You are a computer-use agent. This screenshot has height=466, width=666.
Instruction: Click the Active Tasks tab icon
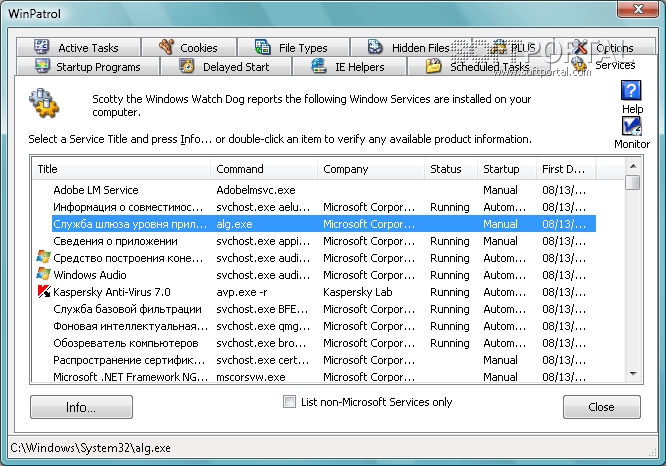(42, 47)
